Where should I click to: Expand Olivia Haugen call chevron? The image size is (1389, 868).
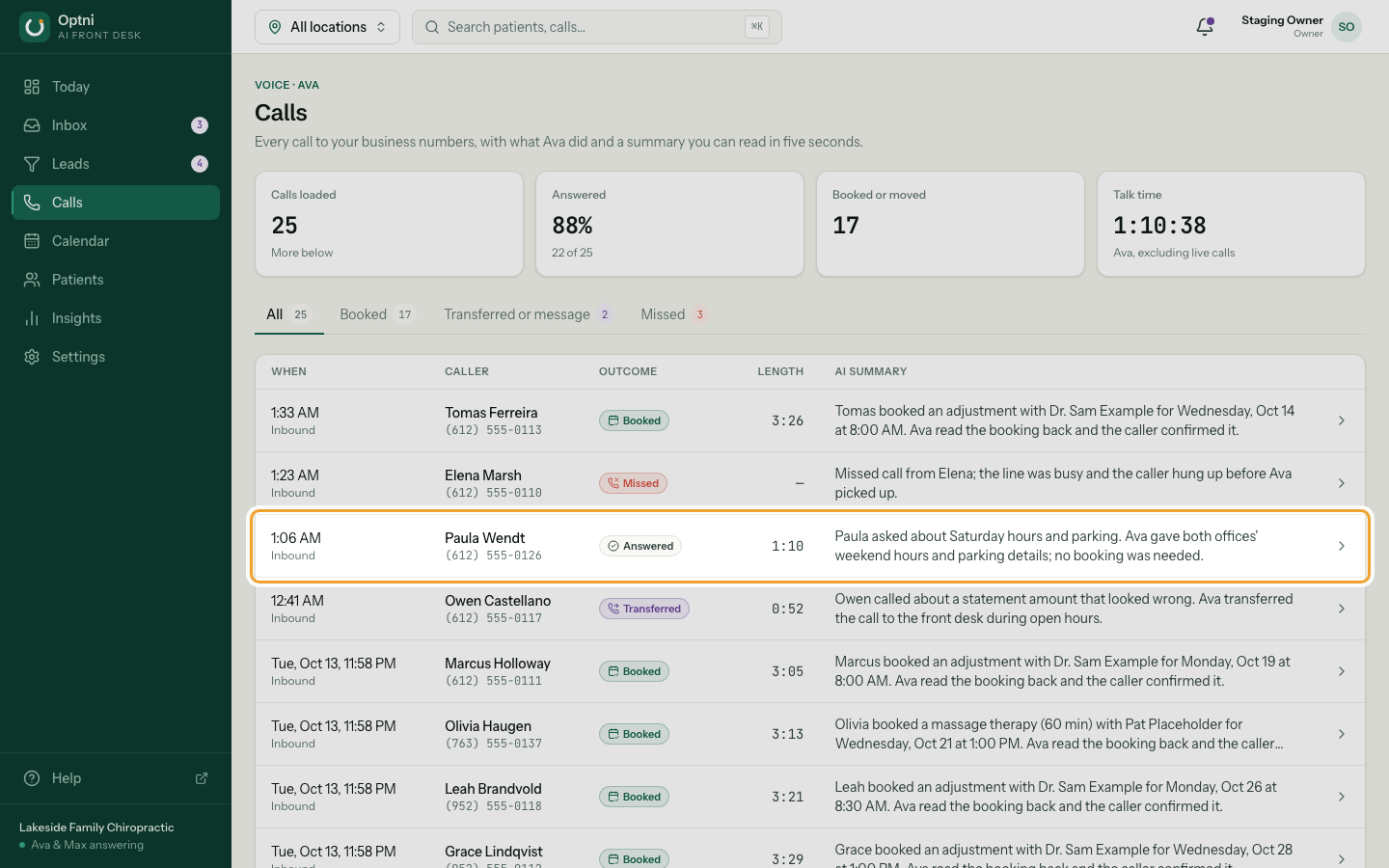click(x=1342, y=734)
